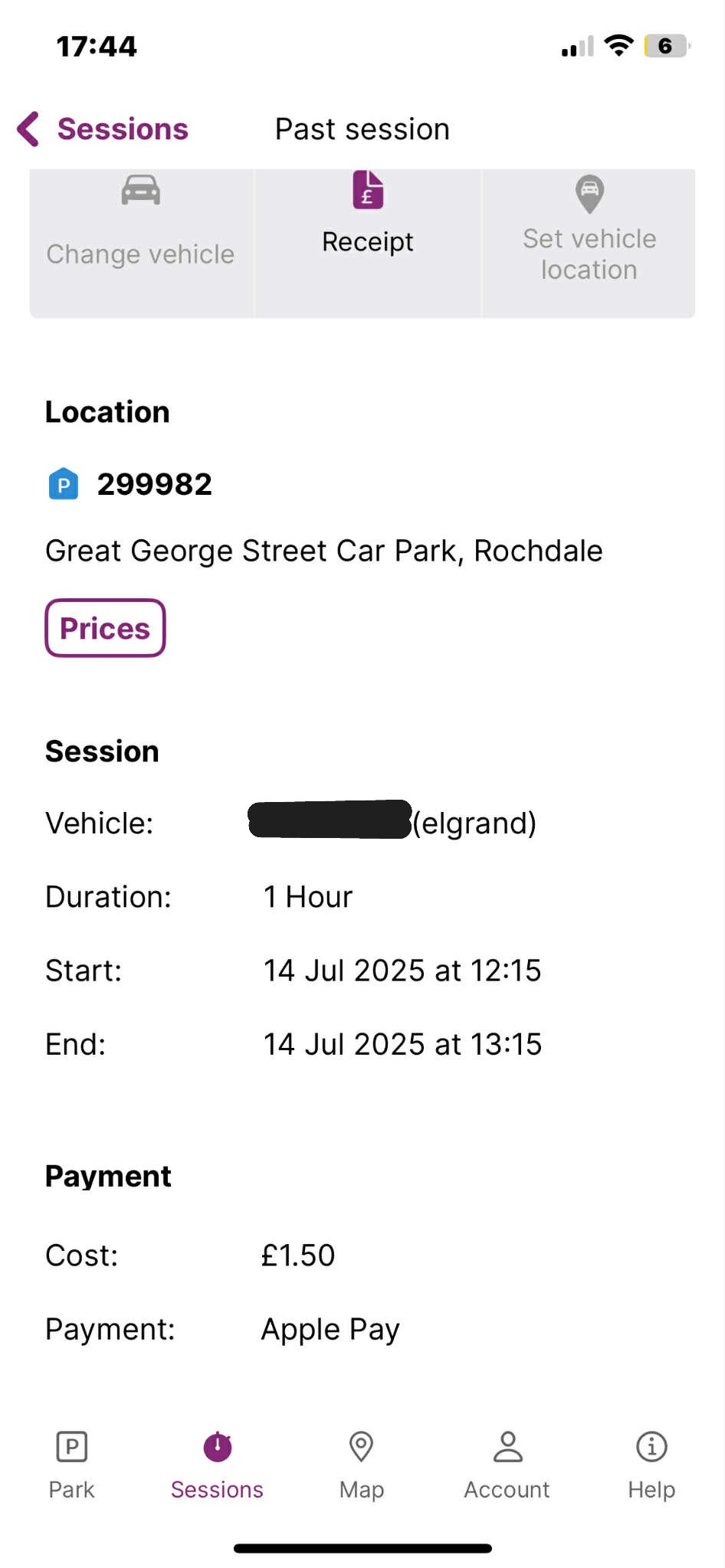Open the Map pin icon
The height and width of the screenshot is (1568, 725).
pyautogui.click(x=361, y=1446)
